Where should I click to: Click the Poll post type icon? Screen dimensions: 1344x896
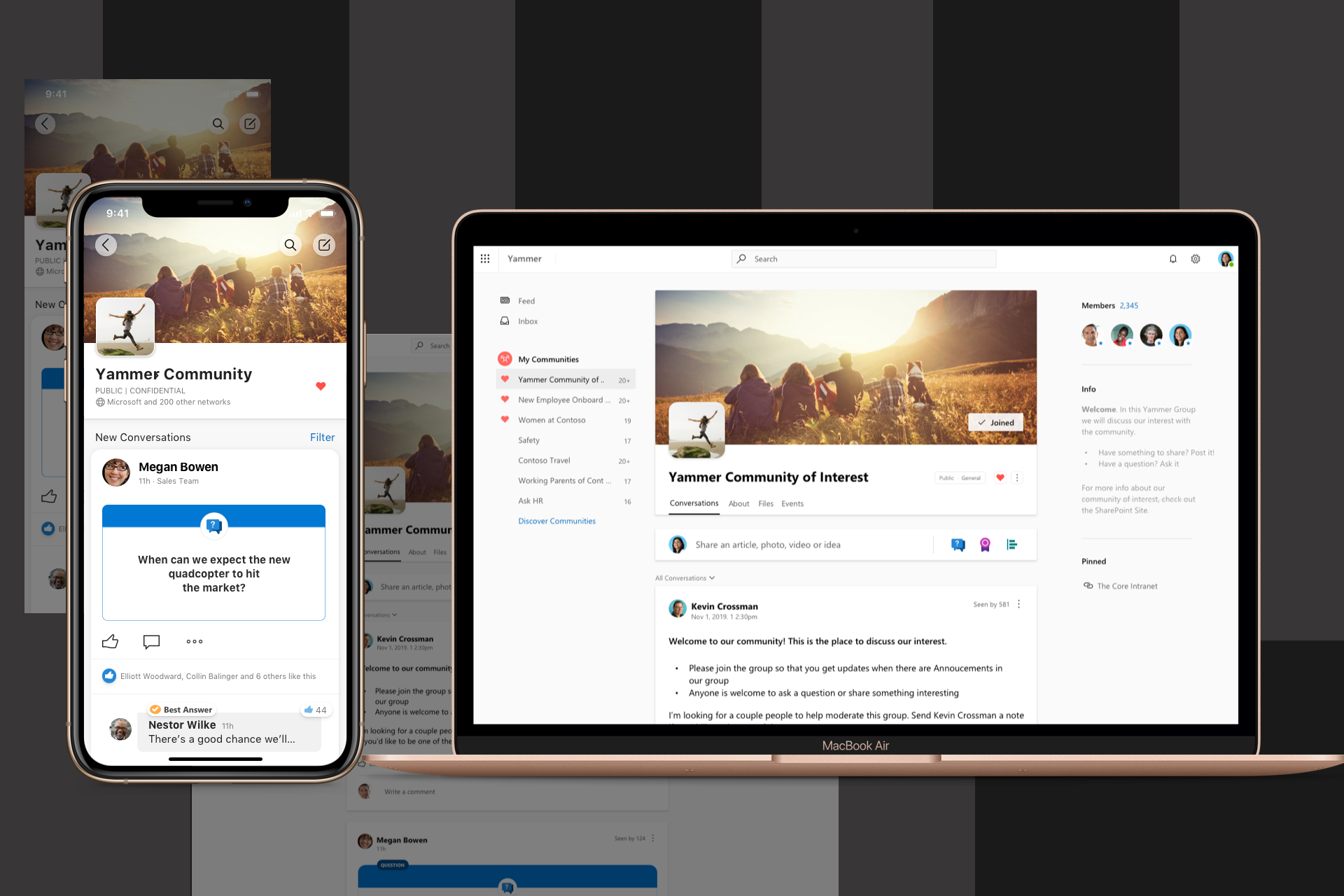(x=1012, y=544)
